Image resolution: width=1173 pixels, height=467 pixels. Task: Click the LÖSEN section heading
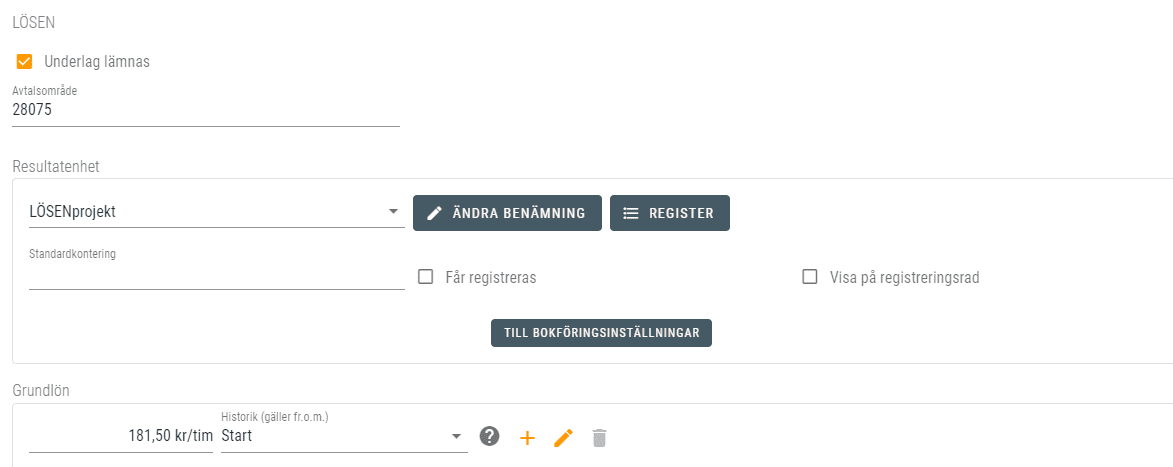(x=33, y=22)
